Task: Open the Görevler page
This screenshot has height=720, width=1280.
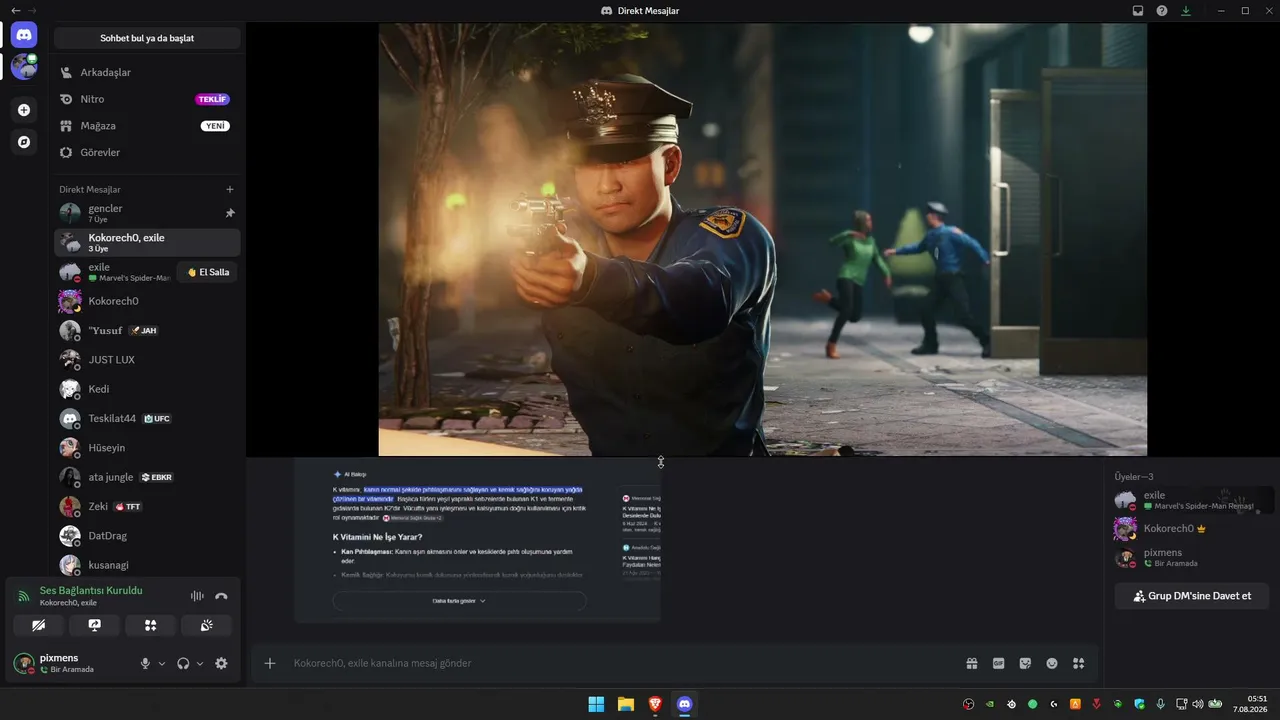Action: click(x=147, y=152)
